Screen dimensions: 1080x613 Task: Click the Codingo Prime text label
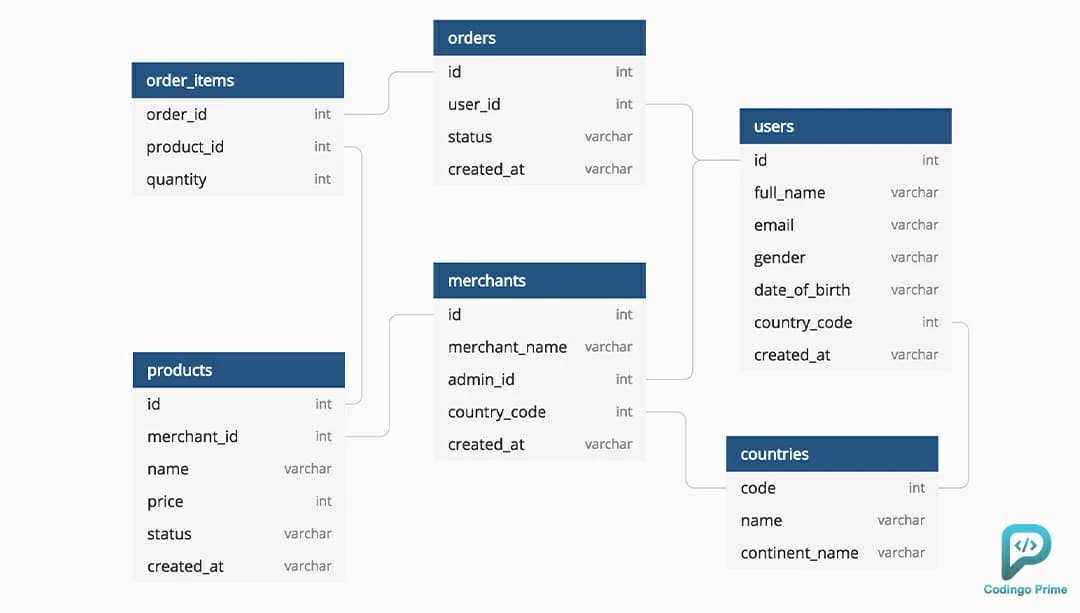tap(1025, 590)
